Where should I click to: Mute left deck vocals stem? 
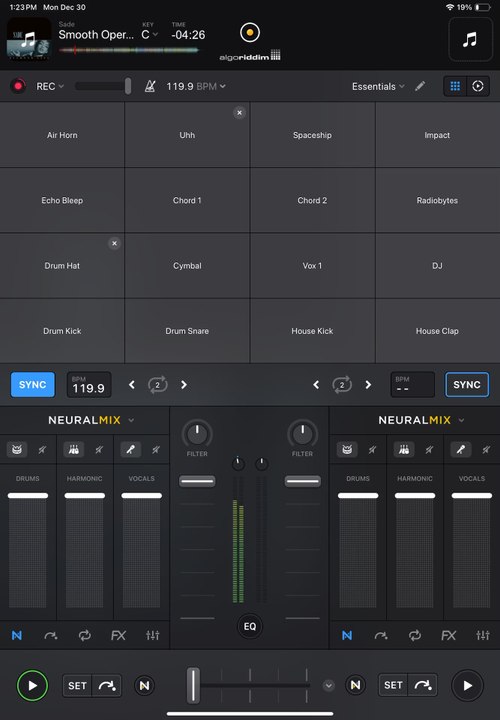[x=156, y=450]
